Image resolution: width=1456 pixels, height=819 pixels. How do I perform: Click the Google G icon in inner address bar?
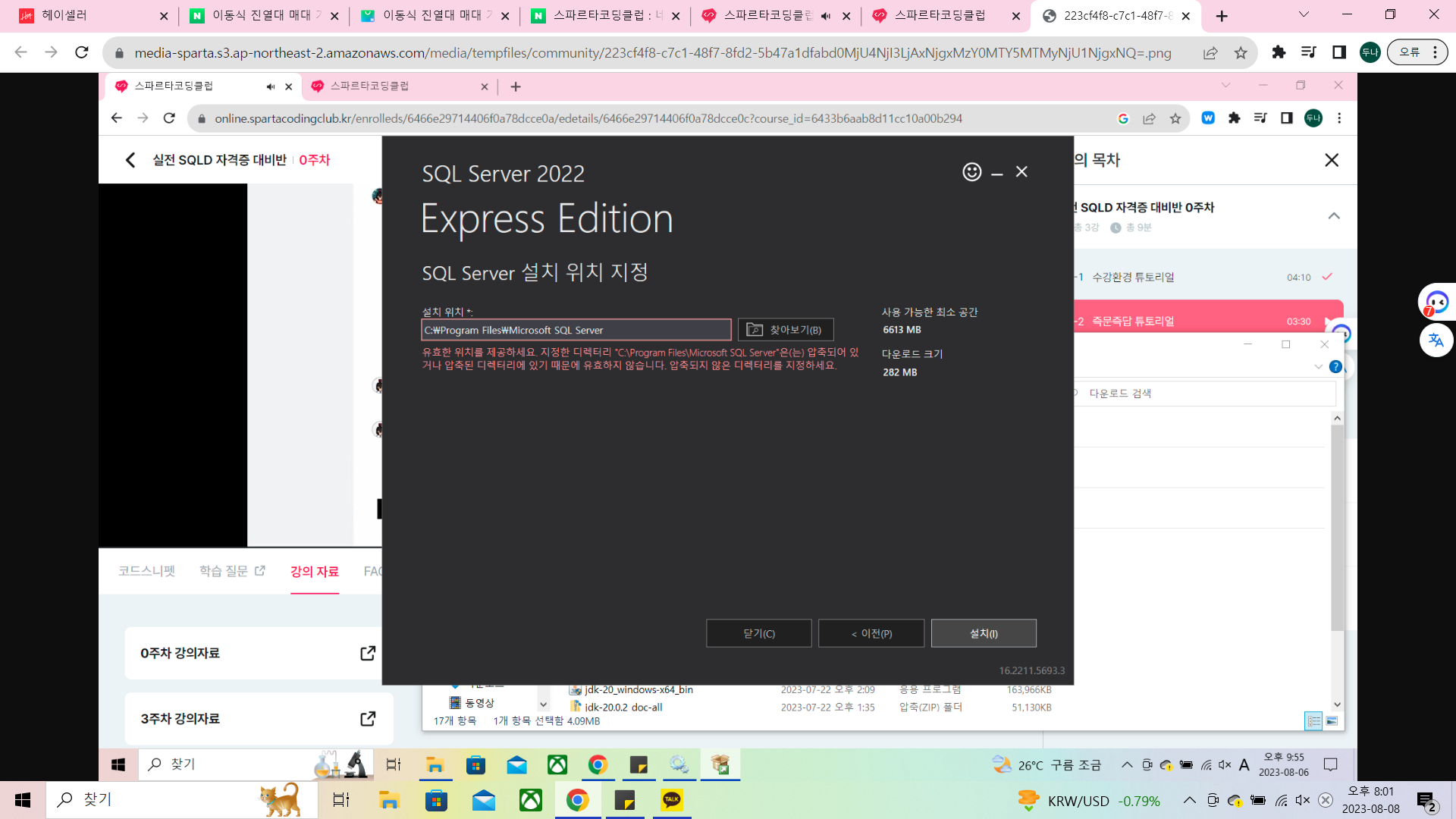(1123, 118)
